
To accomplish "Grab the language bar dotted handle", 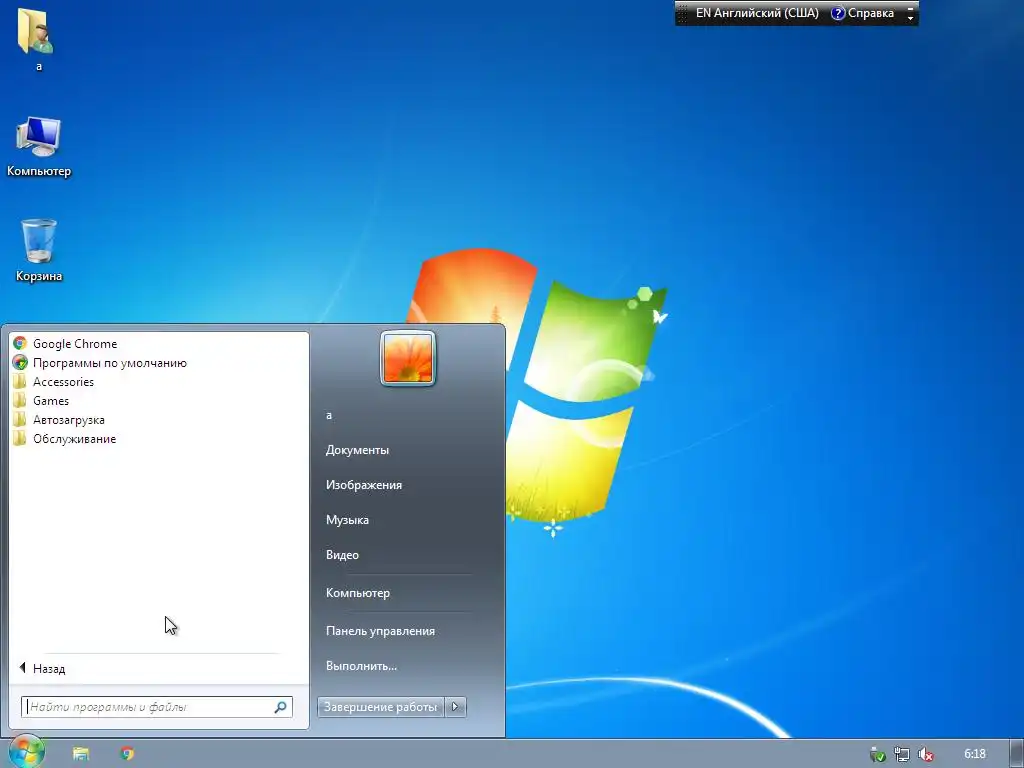I will pos(682,13).
